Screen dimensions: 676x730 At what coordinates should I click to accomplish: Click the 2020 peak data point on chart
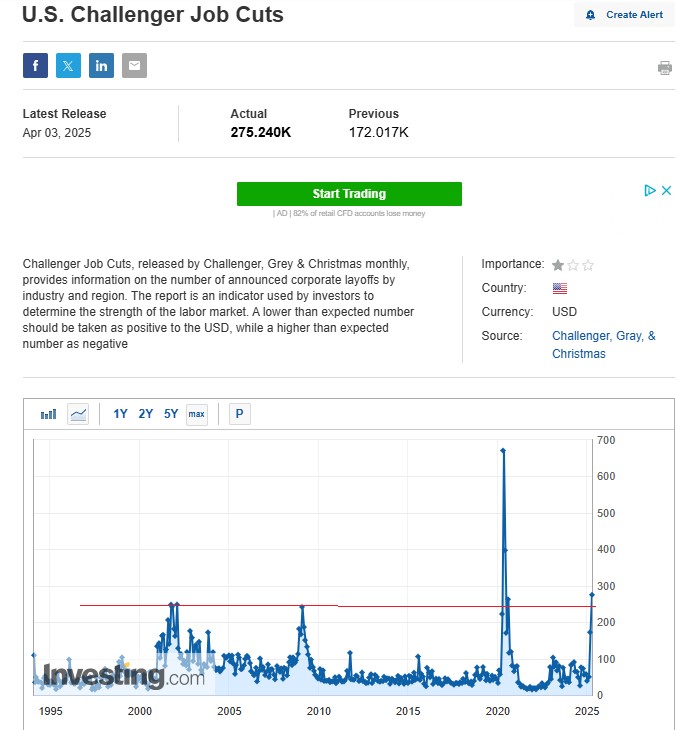(x=503, y=451)
